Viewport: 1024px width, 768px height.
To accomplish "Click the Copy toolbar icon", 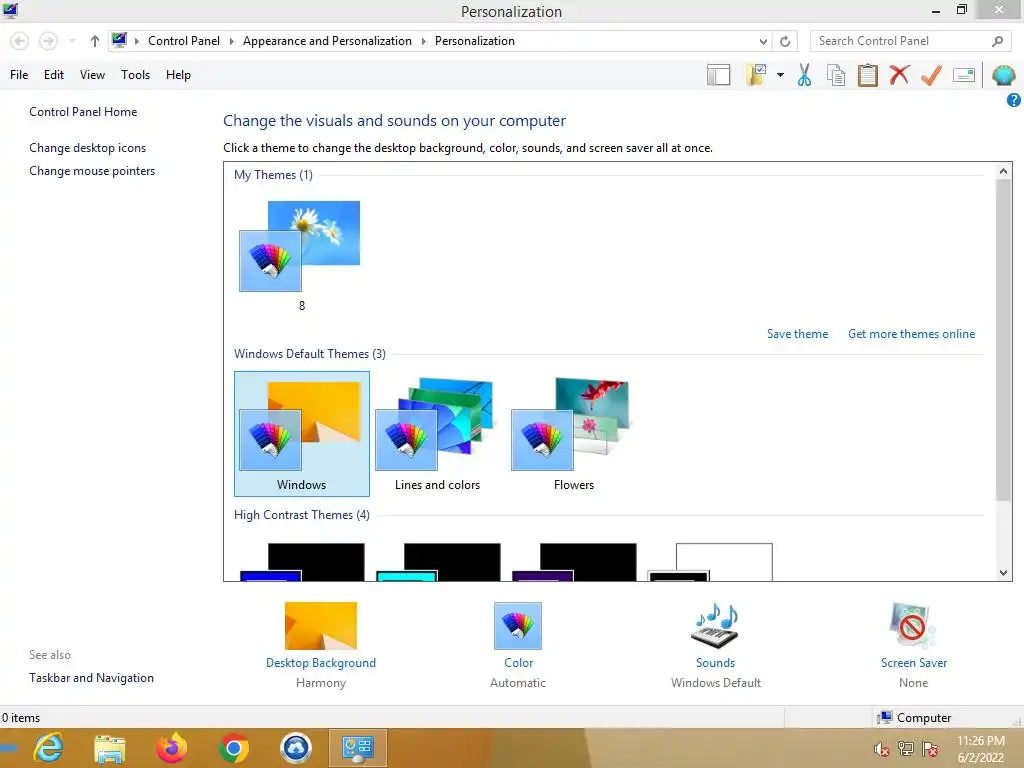I will pos(836,75).
